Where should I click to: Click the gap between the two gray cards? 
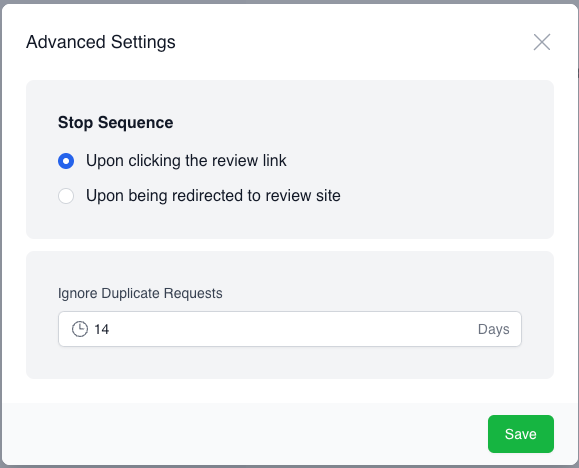290,245
